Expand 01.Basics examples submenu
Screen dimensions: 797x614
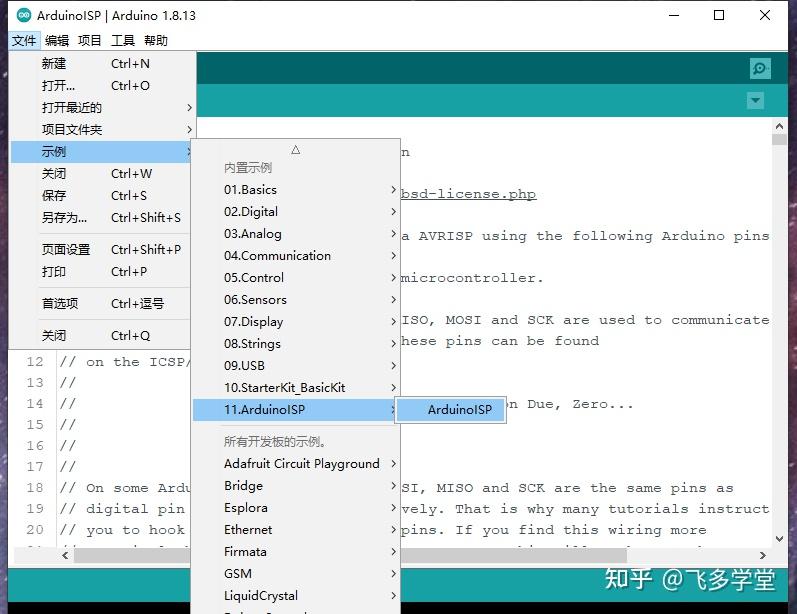point(296,190)
